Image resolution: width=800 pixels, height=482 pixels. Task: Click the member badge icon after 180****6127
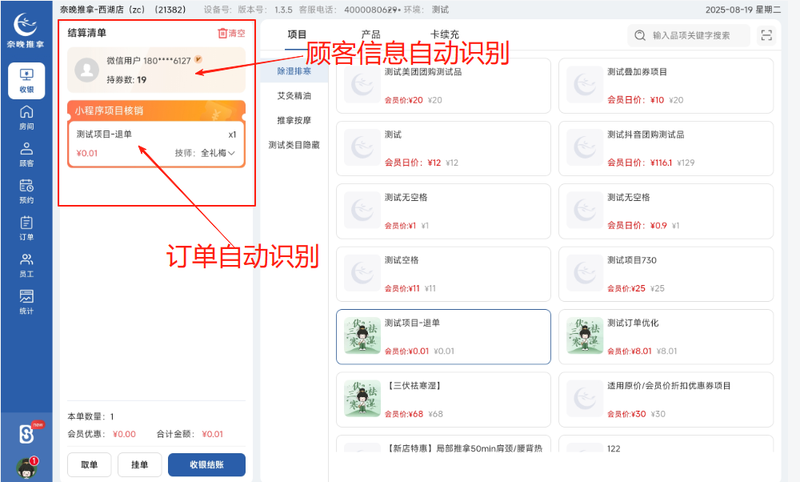pos(198,60)
